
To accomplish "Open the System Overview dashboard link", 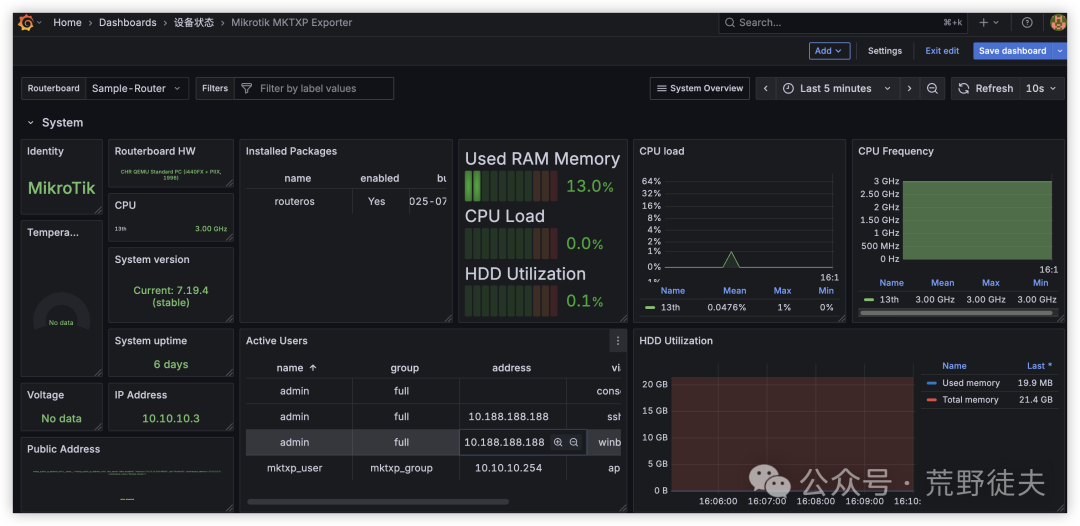I will [x=699, y=89].
